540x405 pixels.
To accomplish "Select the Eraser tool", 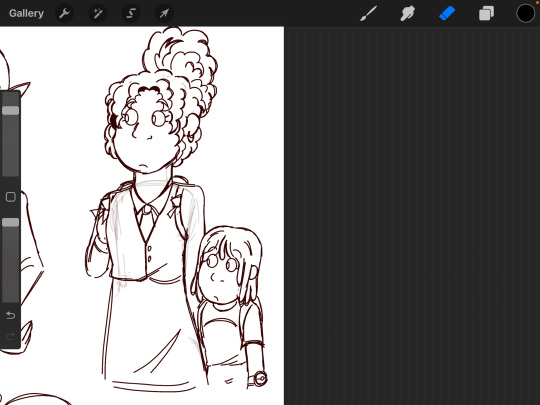I will click(447, 14).
